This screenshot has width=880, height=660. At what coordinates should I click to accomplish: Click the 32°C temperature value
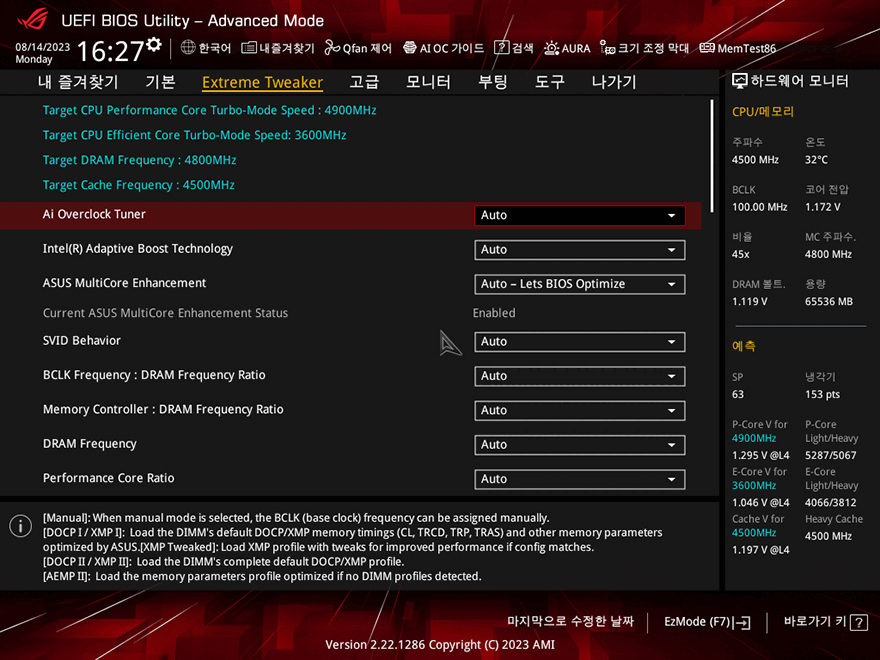[x=816, y=160]
